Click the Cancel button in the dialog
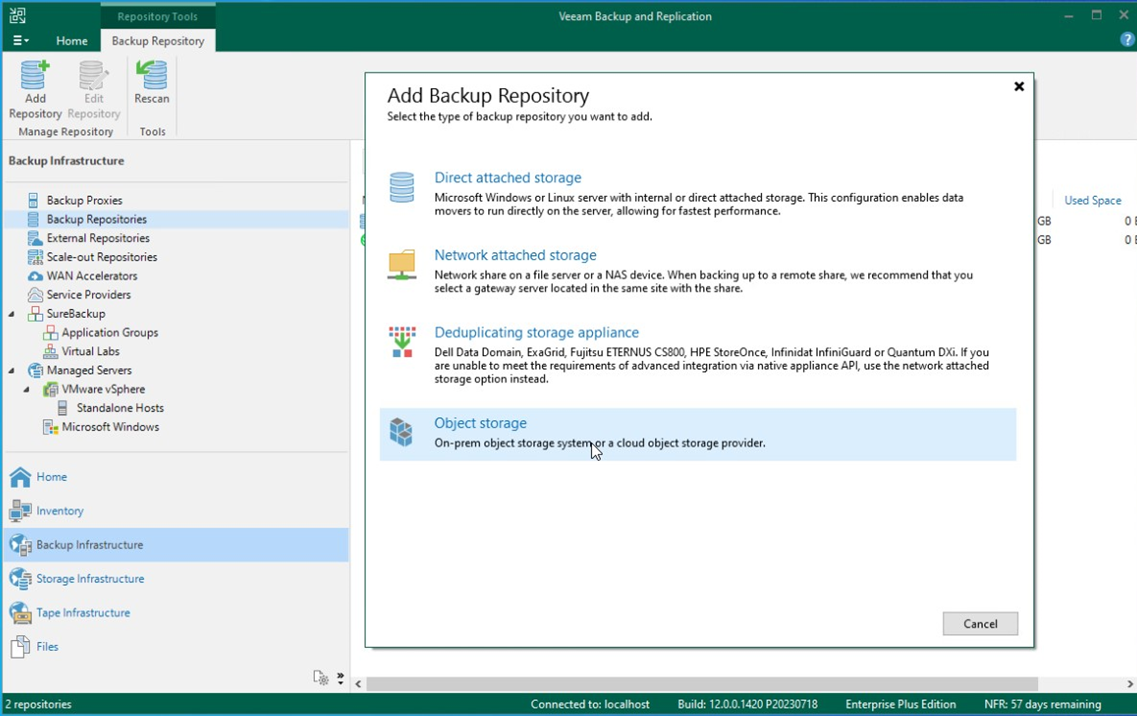 click(980, 624)
